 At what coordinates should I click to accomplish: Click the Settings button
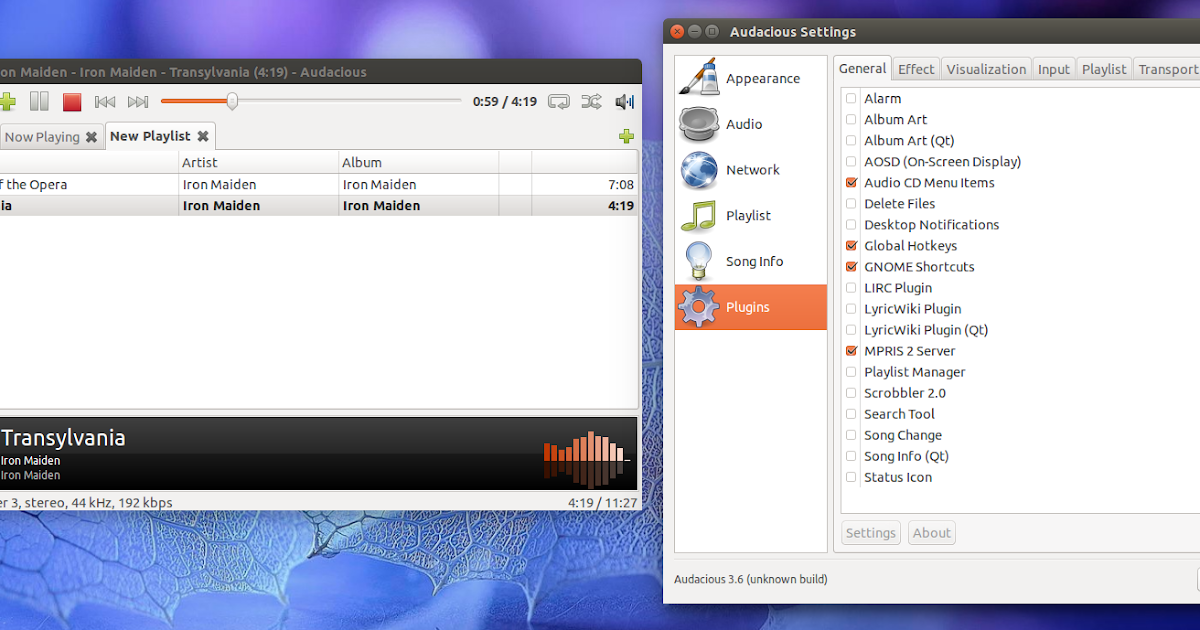coord(870,532)
